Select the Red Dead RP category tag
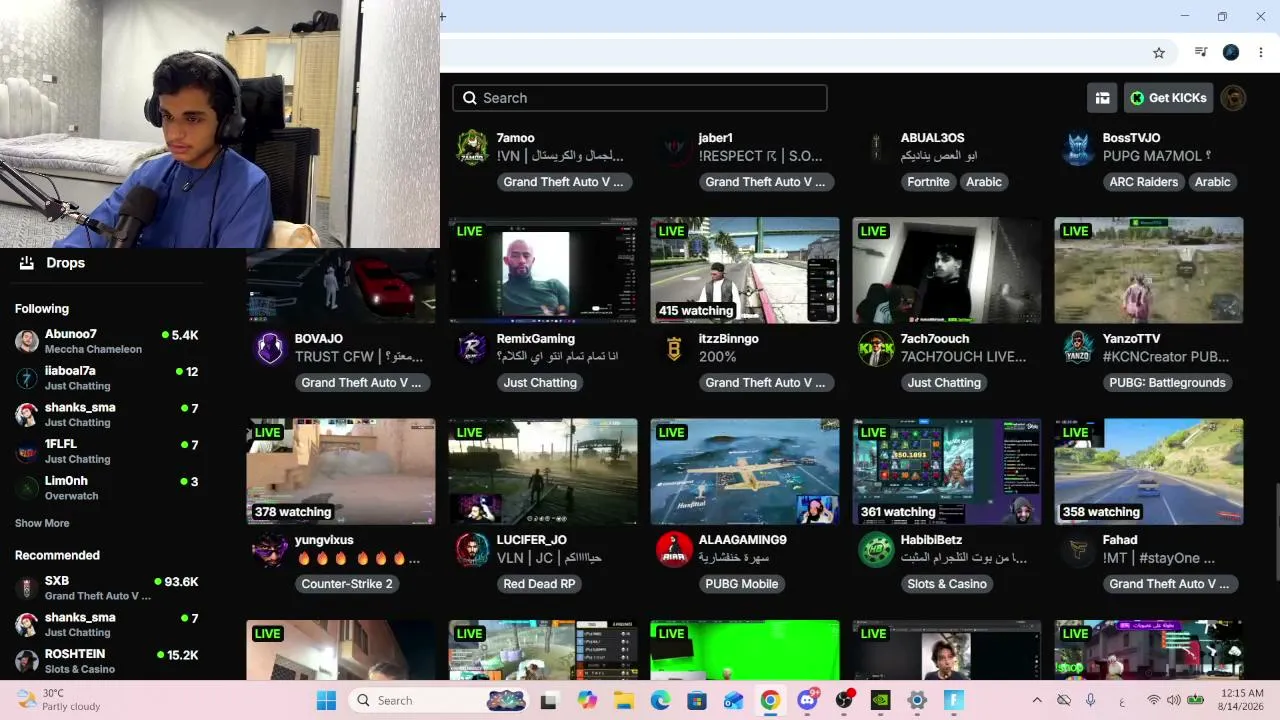This screenshot has width=1280, height=720. pyautogui.click(x=539, y=584)
